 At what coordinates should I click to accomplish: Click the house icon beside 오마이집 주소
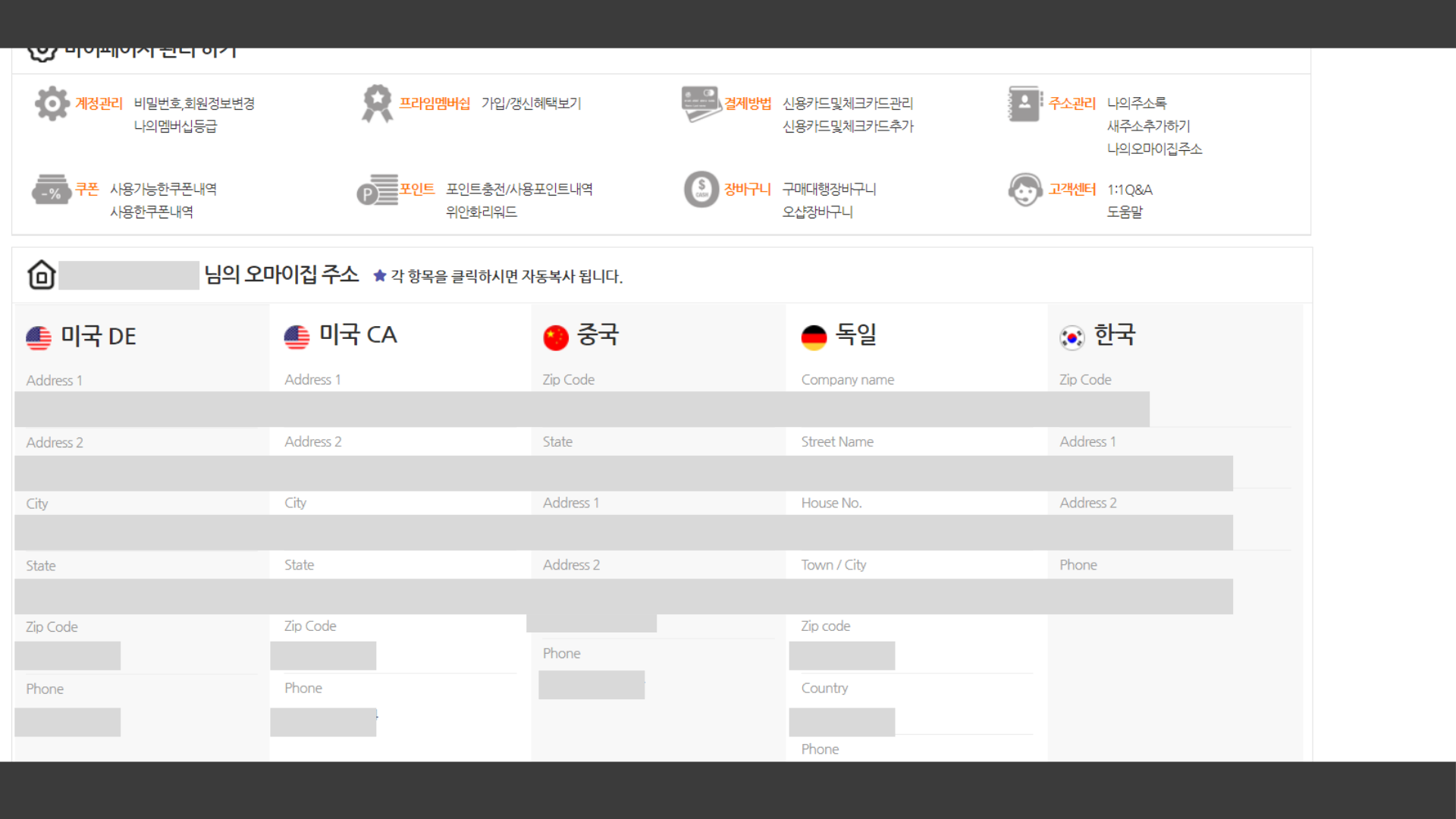click(42, 275)
